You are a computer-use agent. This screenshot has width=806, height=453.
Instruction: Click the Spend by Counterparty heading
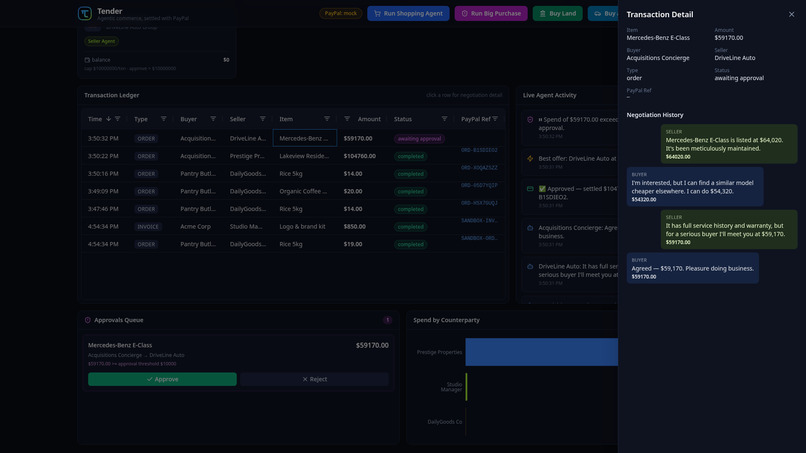(446, 320)
